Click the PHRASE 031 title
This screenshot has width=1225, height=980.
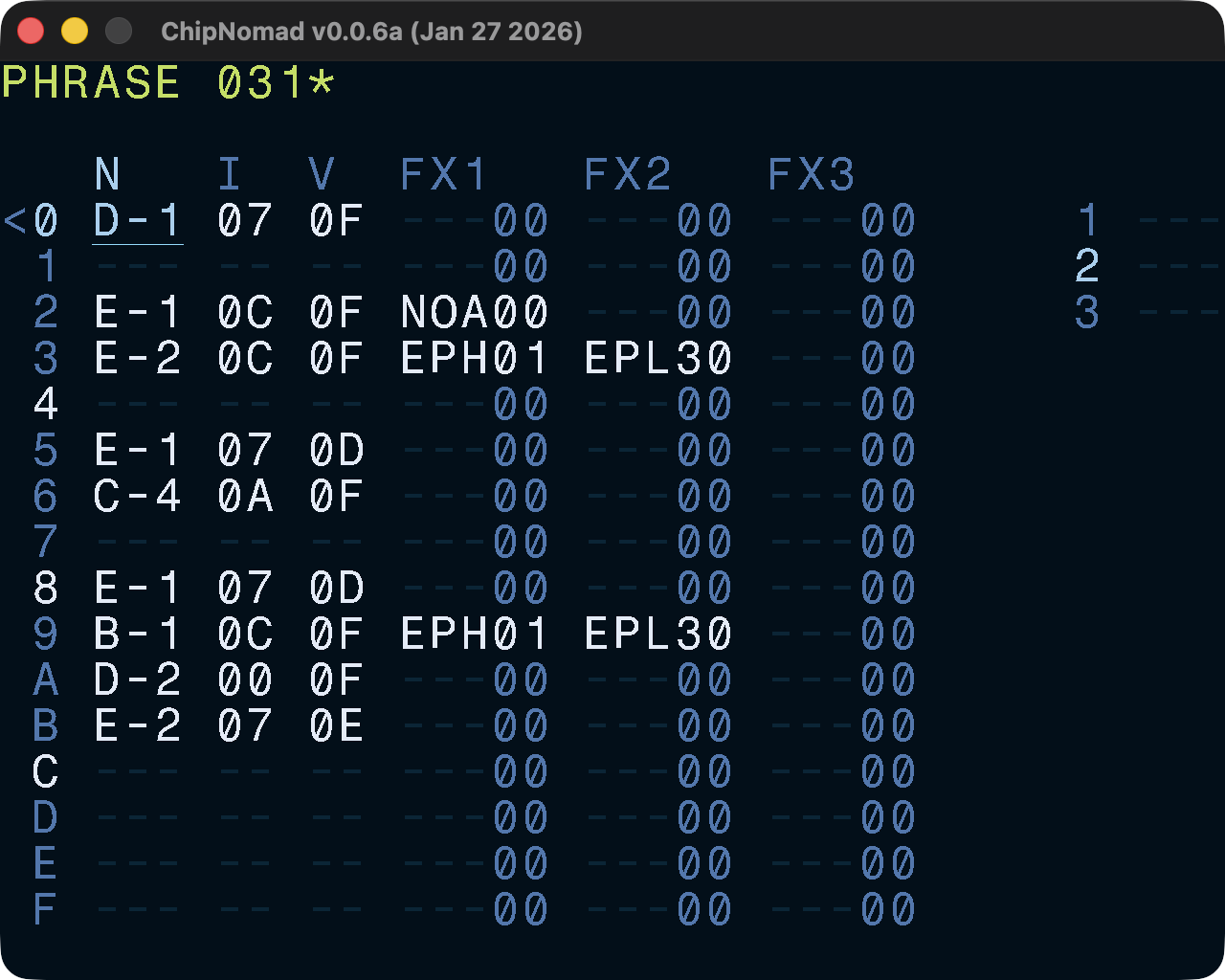167,83
